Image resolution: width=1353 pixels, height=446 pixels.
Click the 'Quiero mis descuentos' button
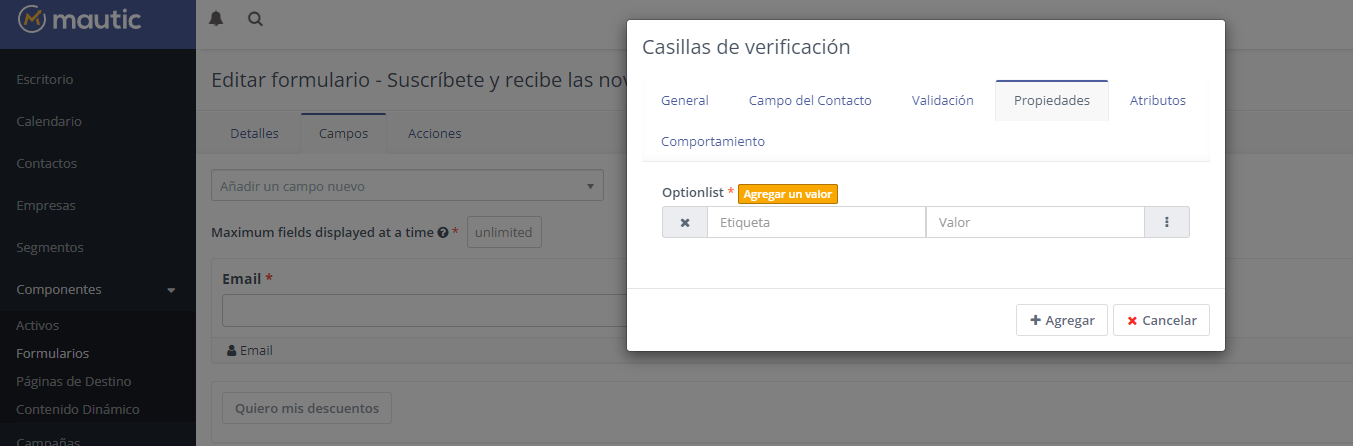[307, 408]
